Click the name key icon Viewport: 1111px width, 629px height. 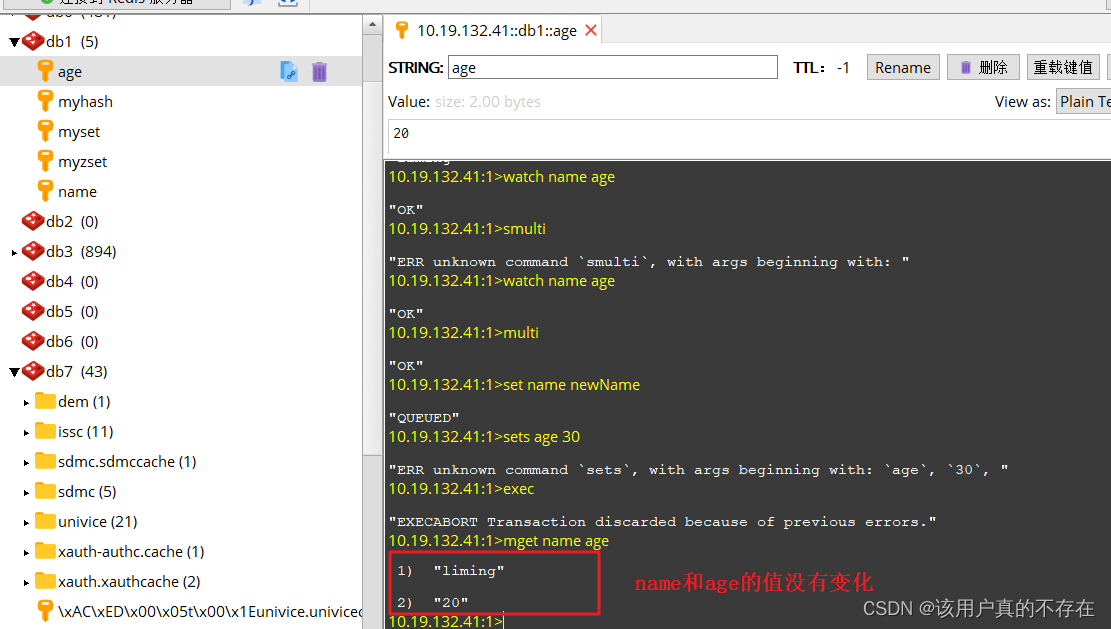[45, 191]
